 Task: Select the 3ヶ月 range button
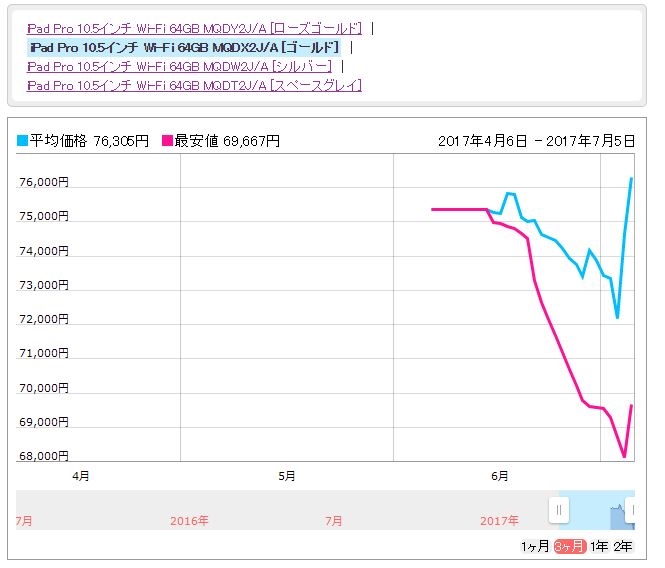click(x=570, y=546)
